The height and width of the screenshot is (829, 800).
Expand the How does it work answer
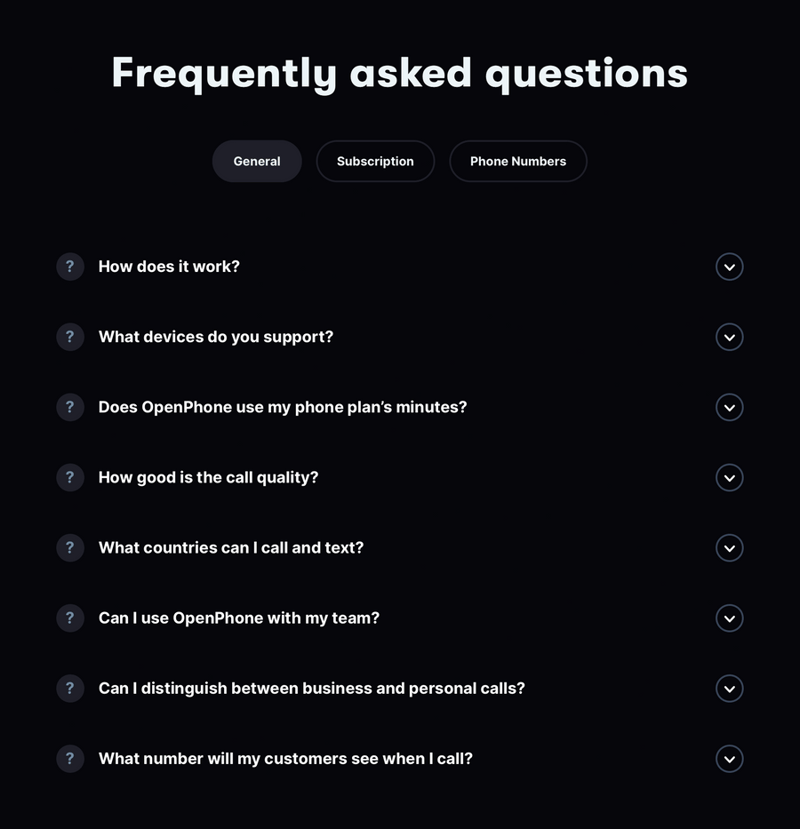click(x=729, y=267)
